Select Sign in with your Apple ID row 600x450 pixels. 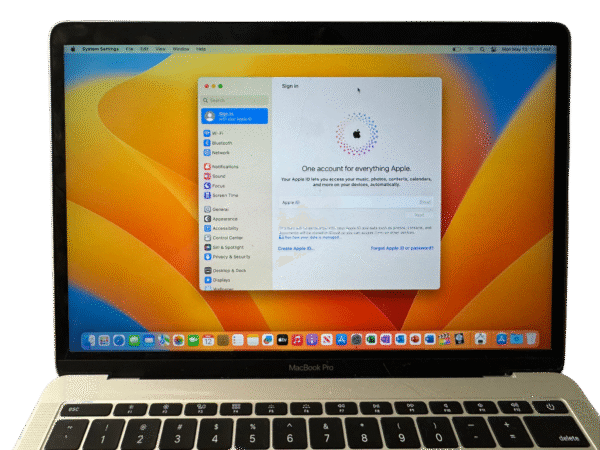tap(235, 116)
